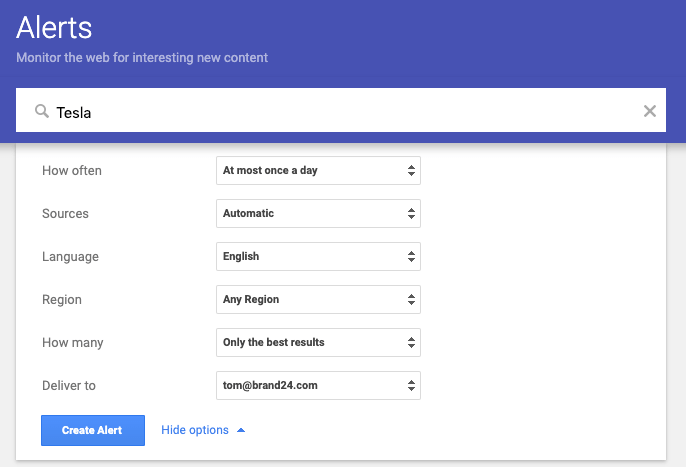Open the "Only the best results" dropdown
Viewport: 686px width, 467px height.
pyautogui.click(x=318, y=343)
